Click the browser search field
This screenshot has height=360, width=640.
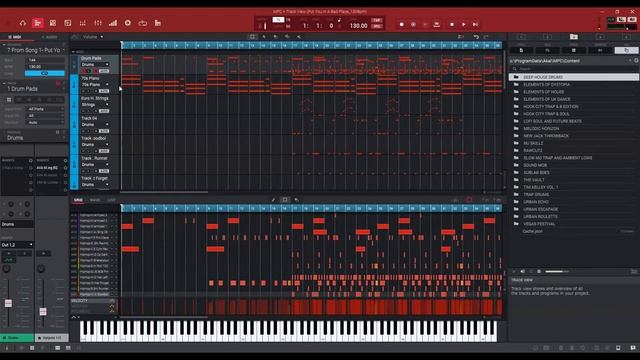point(573,69)
